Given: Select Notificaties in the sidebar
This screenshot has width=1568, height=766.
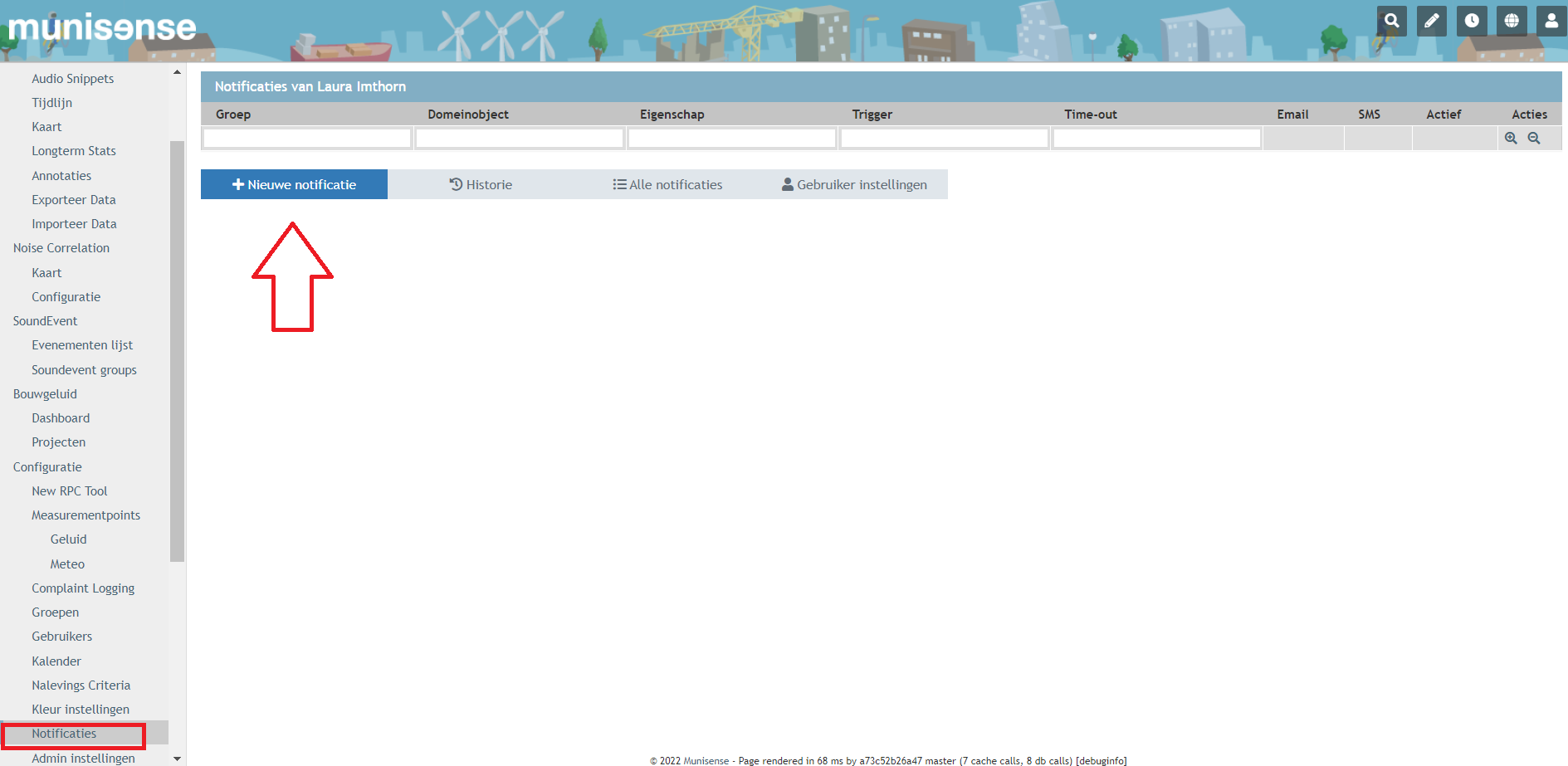Looking at the screenshot, I should (x=64, y=734).
